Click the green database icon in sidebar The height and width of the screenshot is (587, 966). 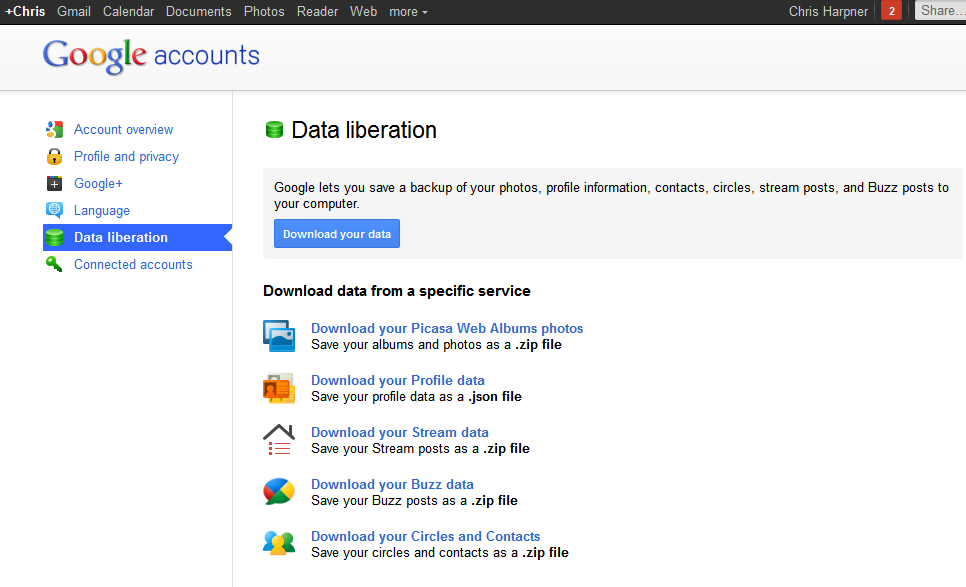(54, 237)
